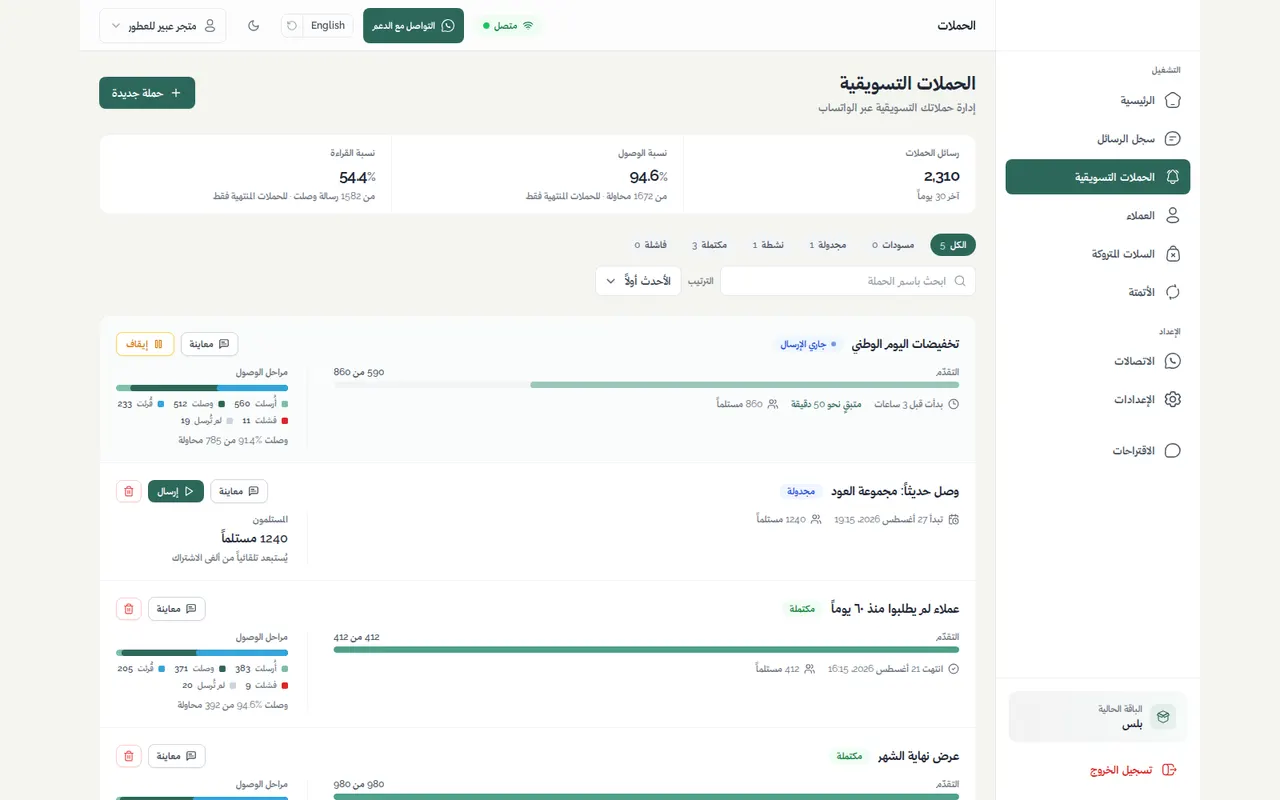
Task: Delete the وصل حديثاً: مجموعة العود campaign
Action: click(128, 491)
